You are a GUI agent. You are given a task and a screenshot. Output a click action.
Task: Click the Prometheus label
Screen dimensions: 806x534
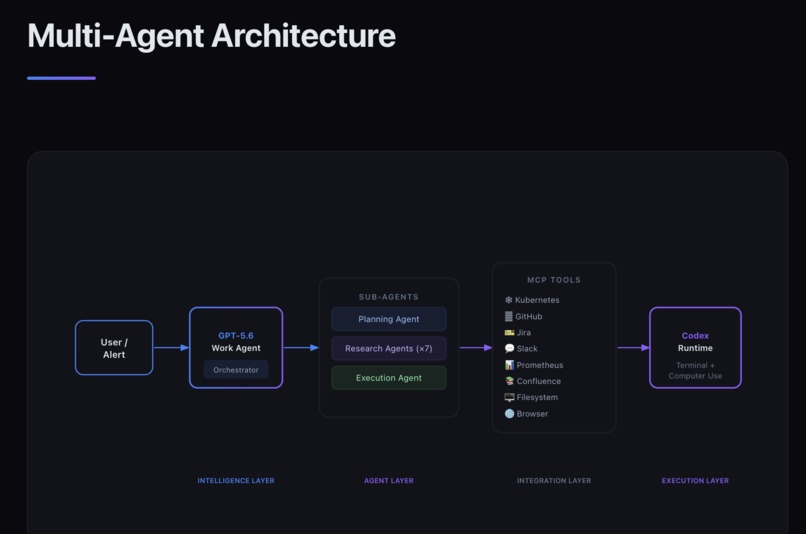click(x=540, y=365)
